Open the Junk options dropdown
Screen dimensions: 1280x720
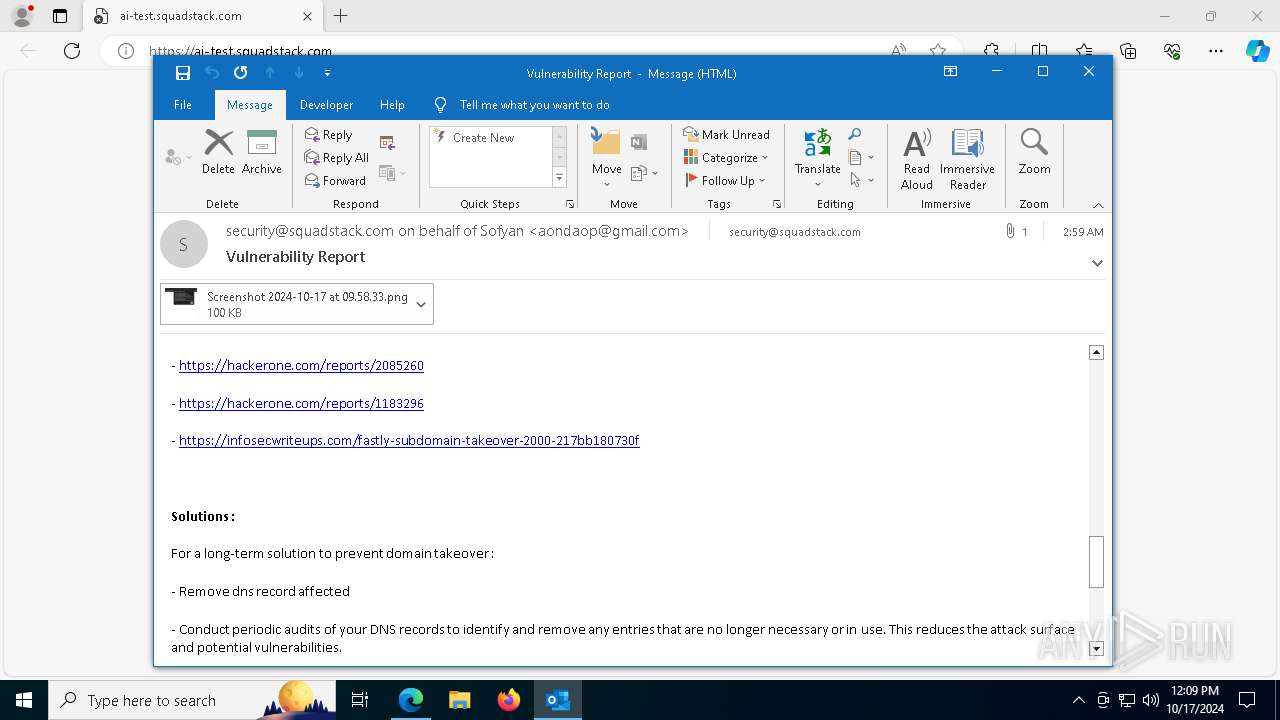[x=178, y=157]
